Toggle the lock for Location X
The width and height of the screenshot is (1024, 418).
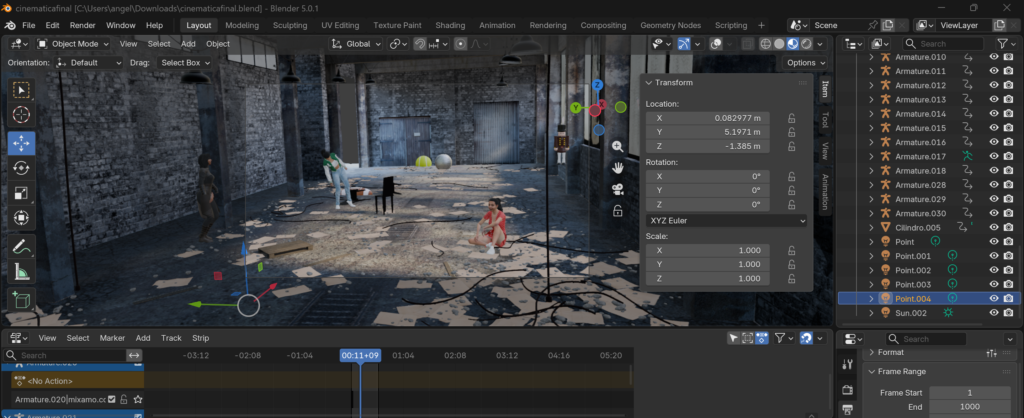click(x=791, y=118)
